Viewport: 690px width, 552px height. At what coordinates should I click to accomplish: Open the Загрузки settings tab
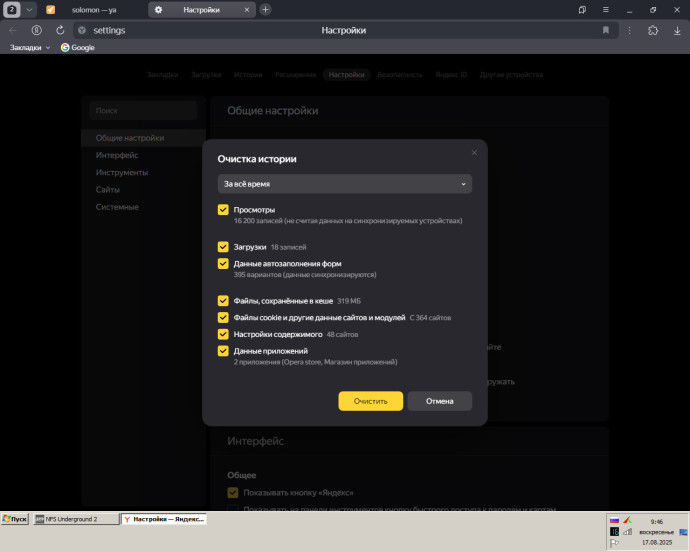point(206,75)
